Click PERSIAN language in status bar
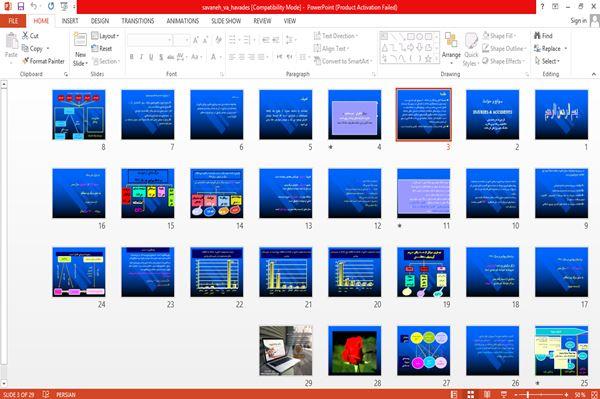 coord(66,394)
